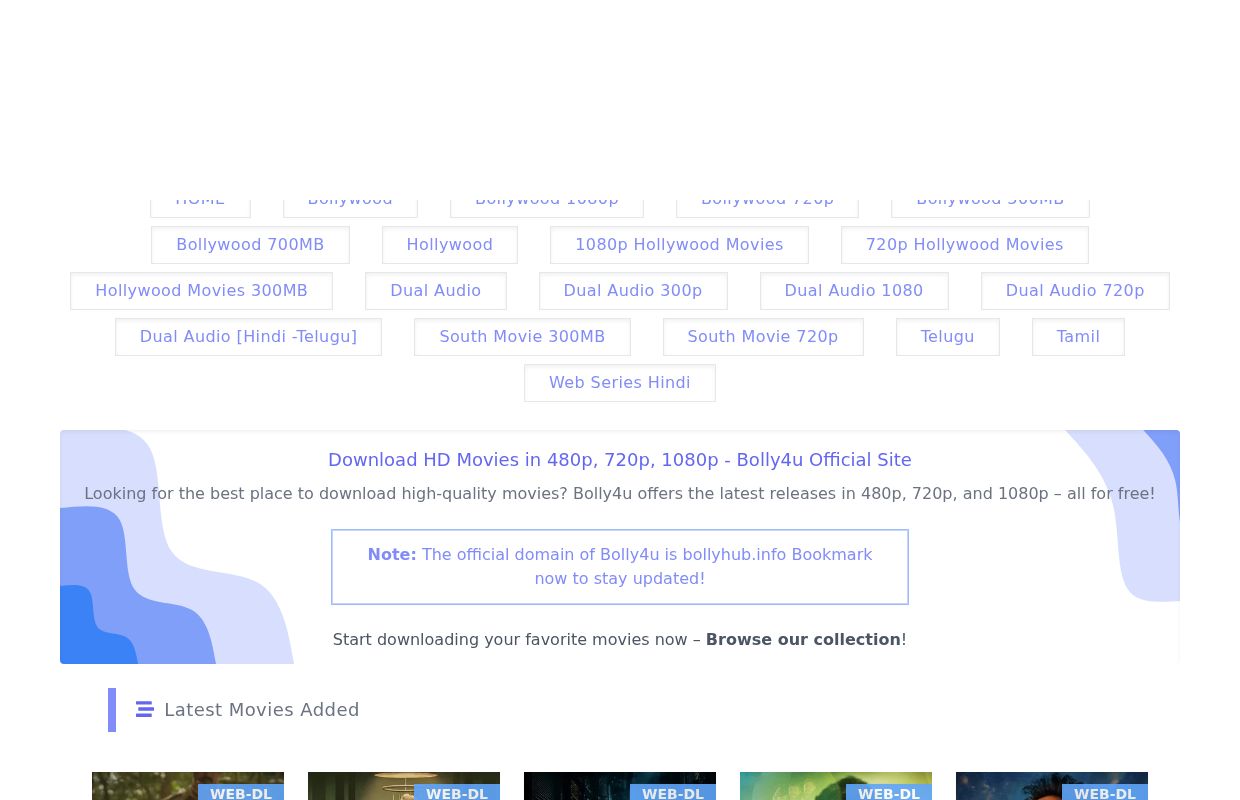Image resolution: width=1240 pixels, height=800 pixels.
Task: Go to South Movie 300MB
Action: [522, 337]
